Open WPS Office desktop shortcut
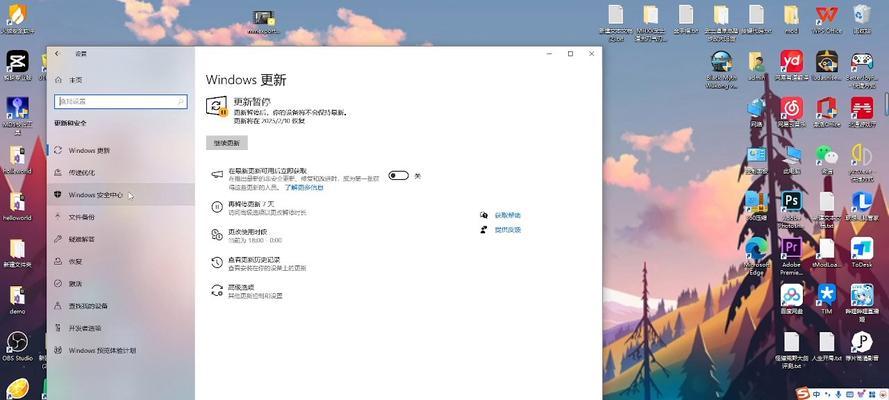Viewport: 889px width, 400px height. pos(827,19)
